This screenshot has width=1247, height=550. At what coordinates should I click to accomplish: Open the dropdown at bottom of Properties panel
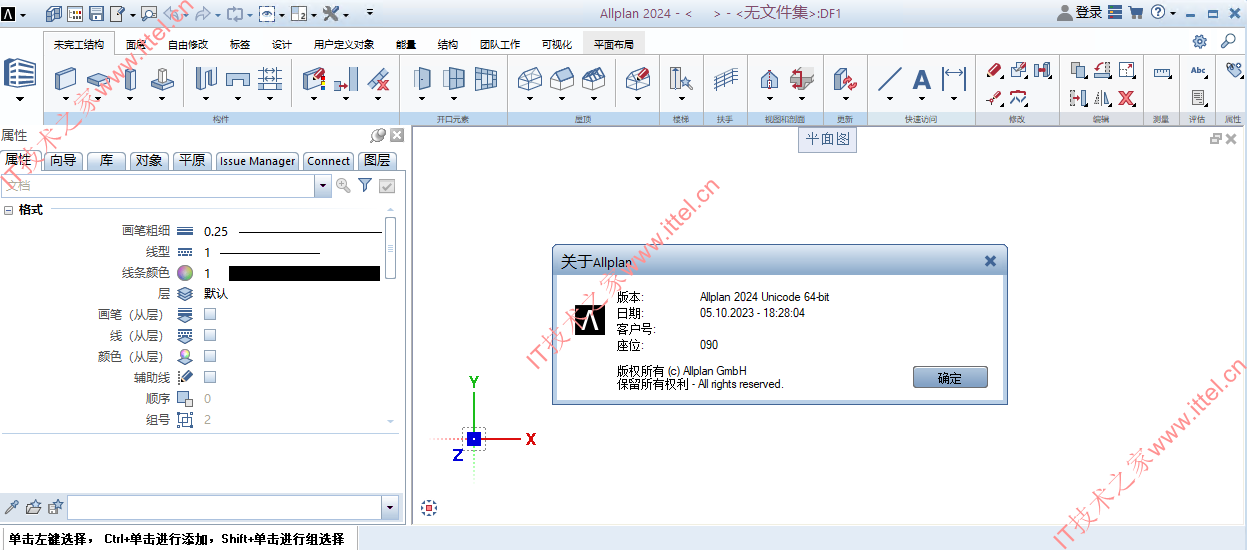click(390, 508)
